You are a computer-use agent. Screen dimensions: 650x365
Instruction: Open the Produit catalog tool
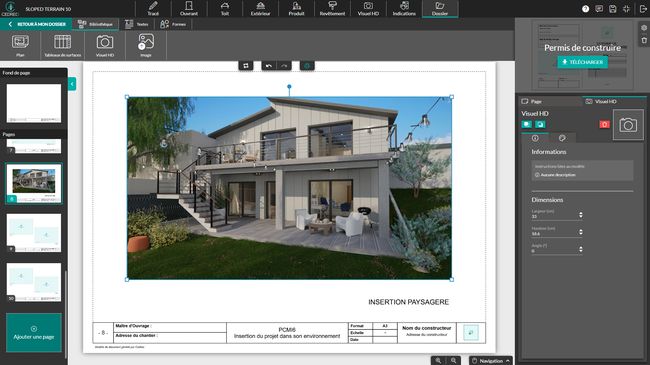point(296,8)
